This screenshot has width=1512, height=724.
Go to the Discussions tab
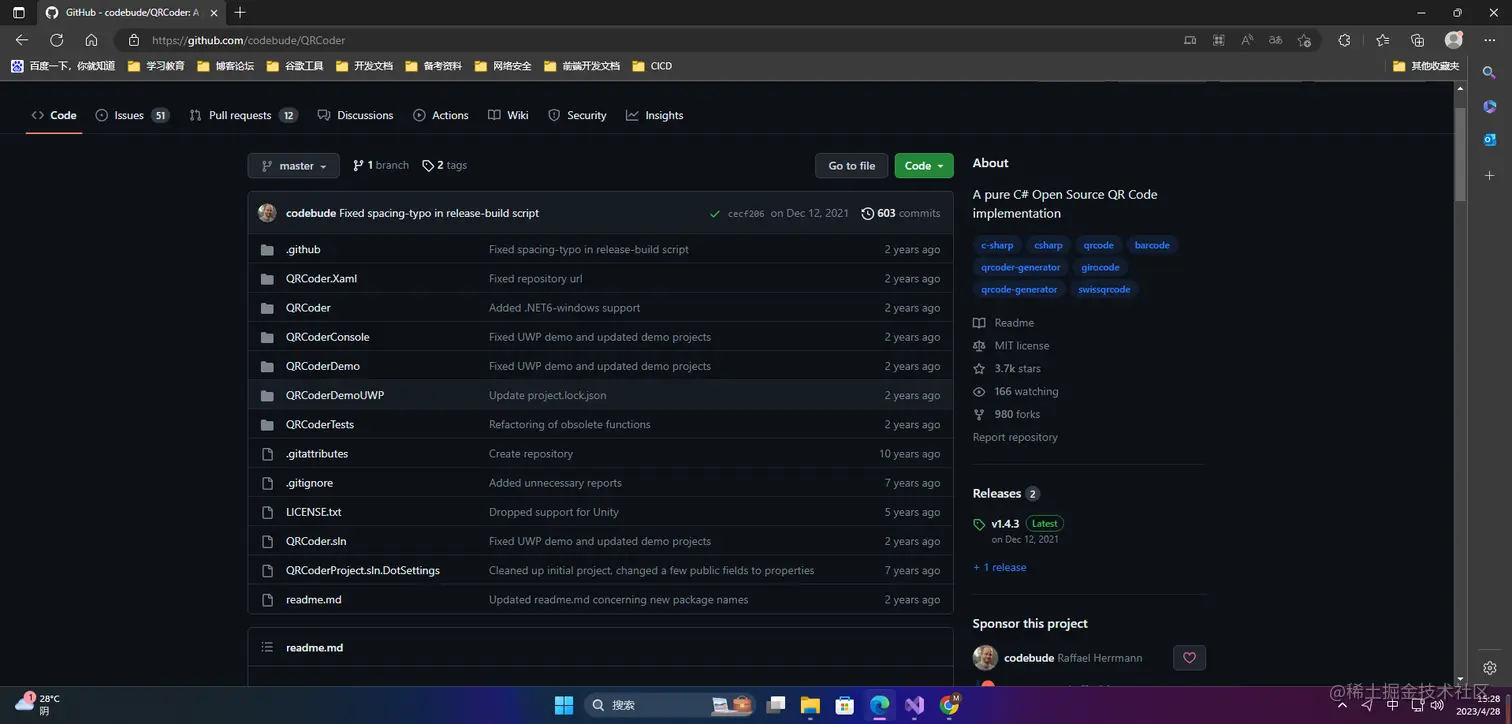click(355, 115)
